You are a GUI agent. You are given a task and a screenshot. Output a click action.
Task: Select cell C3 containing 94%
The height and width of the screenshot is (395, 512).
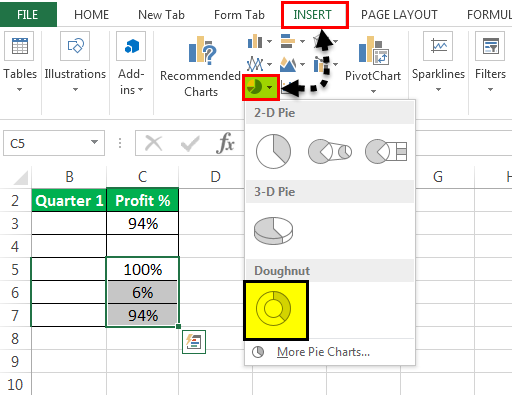click(x=143, y=223)
